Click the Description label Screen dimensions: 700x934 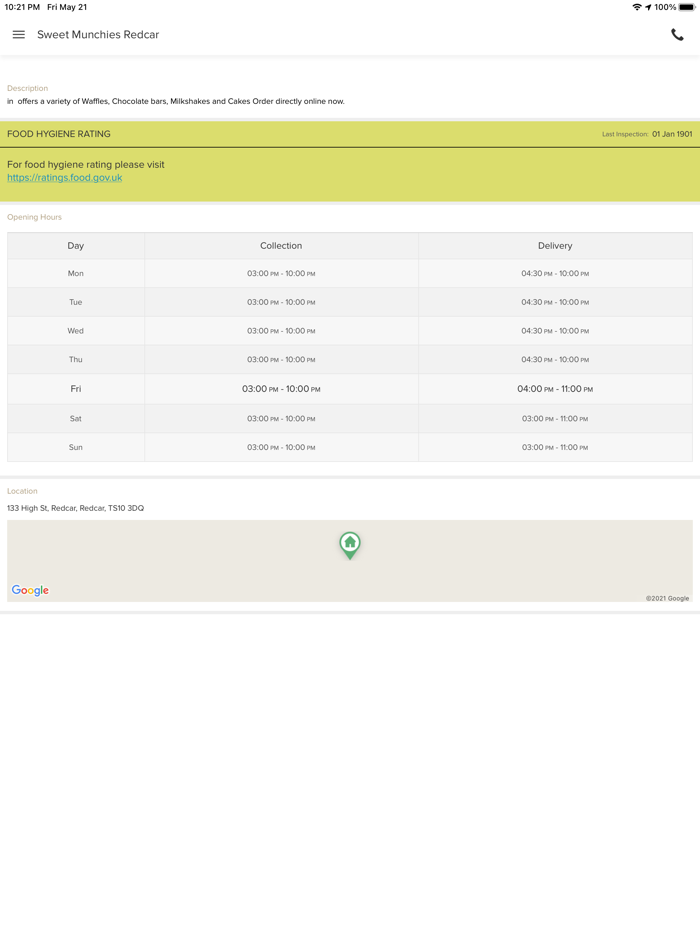point(27,88)
